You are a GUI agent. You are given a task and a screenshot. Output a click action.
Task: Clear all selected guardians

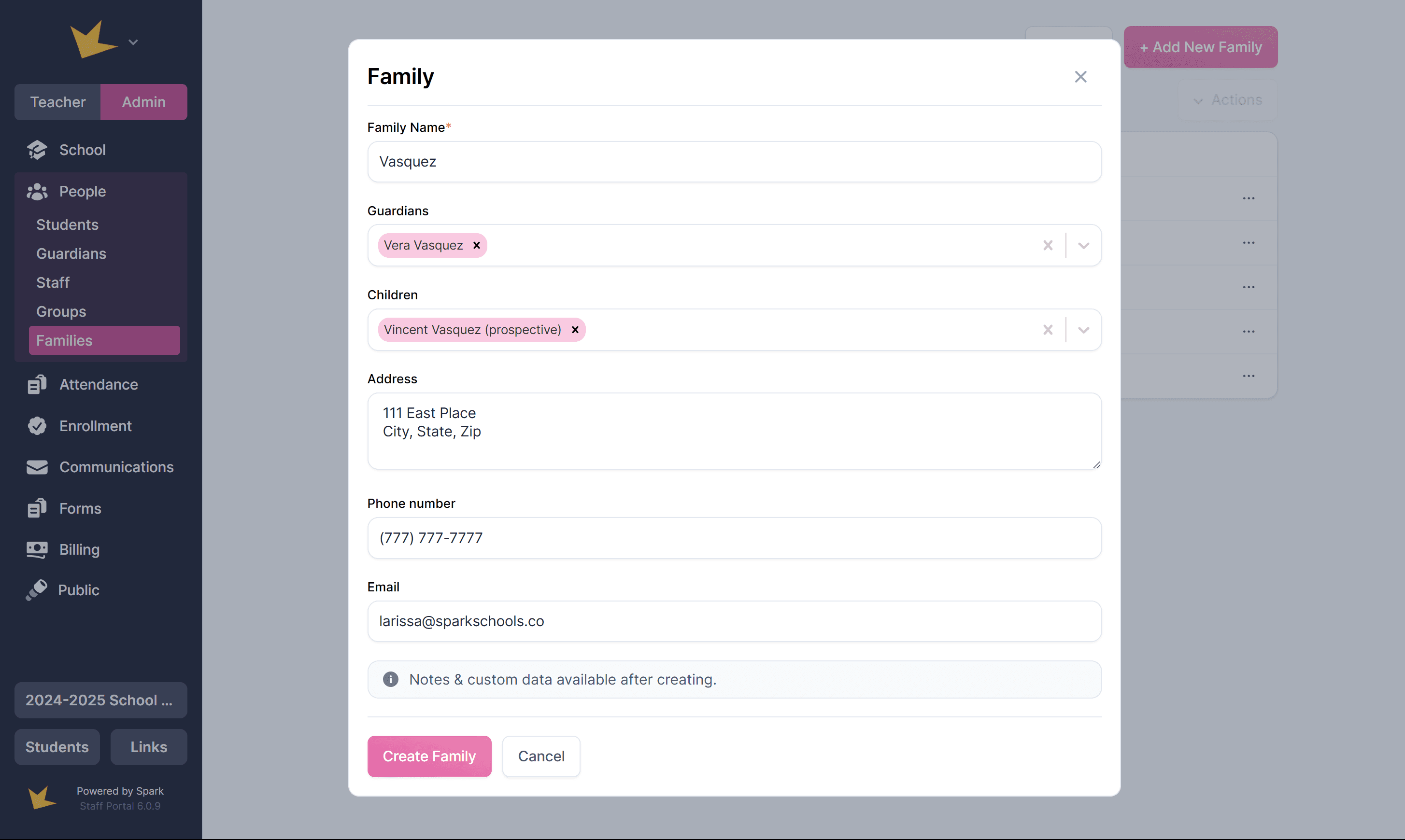coord(1048,246)
